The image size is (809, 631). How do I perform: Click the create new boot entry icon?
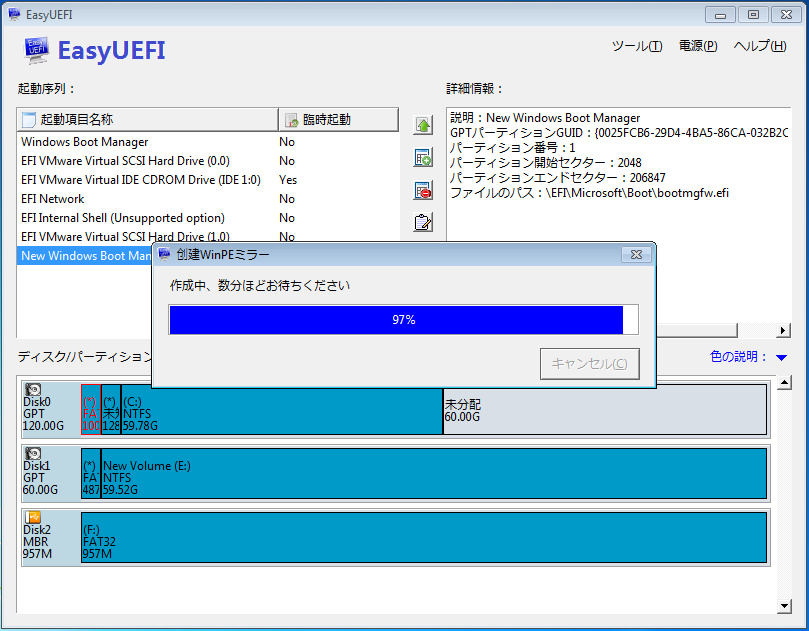pos(423,157)
